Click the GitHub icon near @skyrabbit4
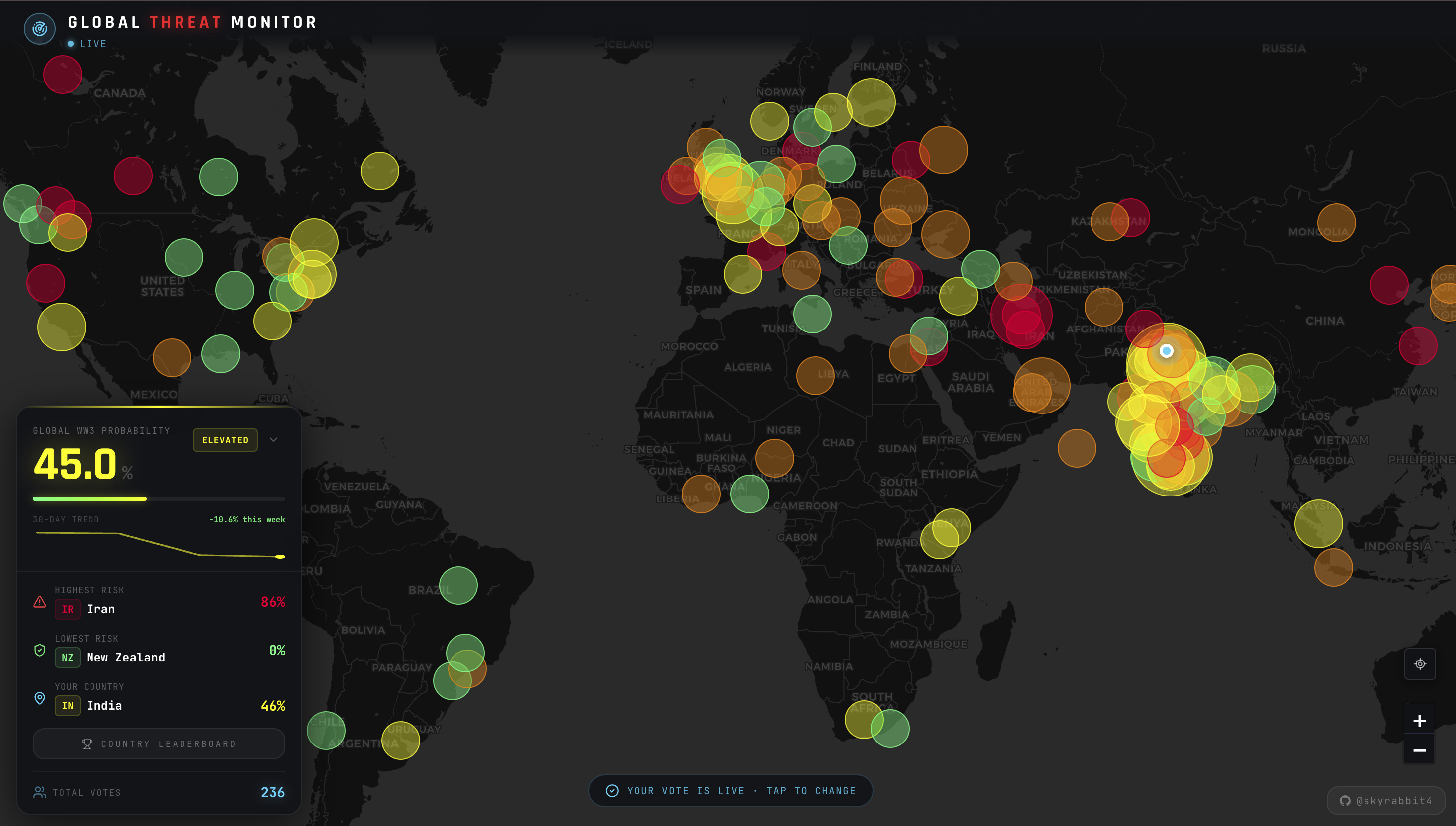1456x826 pixels. pos(1345,801)
